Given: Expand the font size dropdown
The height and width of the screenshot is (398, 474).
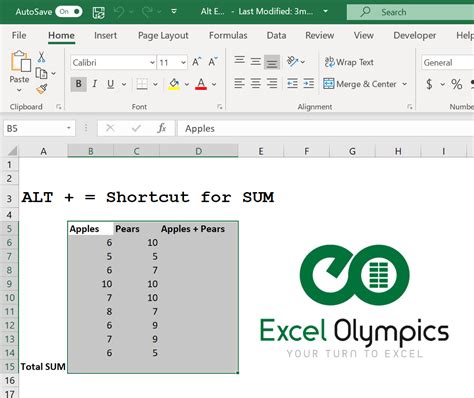Looking at the screenshot, I should tap(183, 63).
